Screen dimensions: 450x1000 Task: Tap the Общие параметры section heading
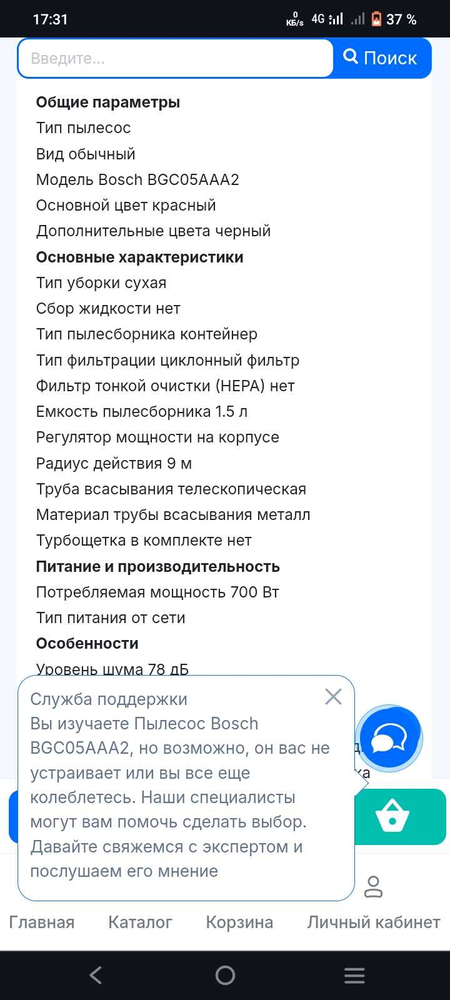(x=108, y=102)
